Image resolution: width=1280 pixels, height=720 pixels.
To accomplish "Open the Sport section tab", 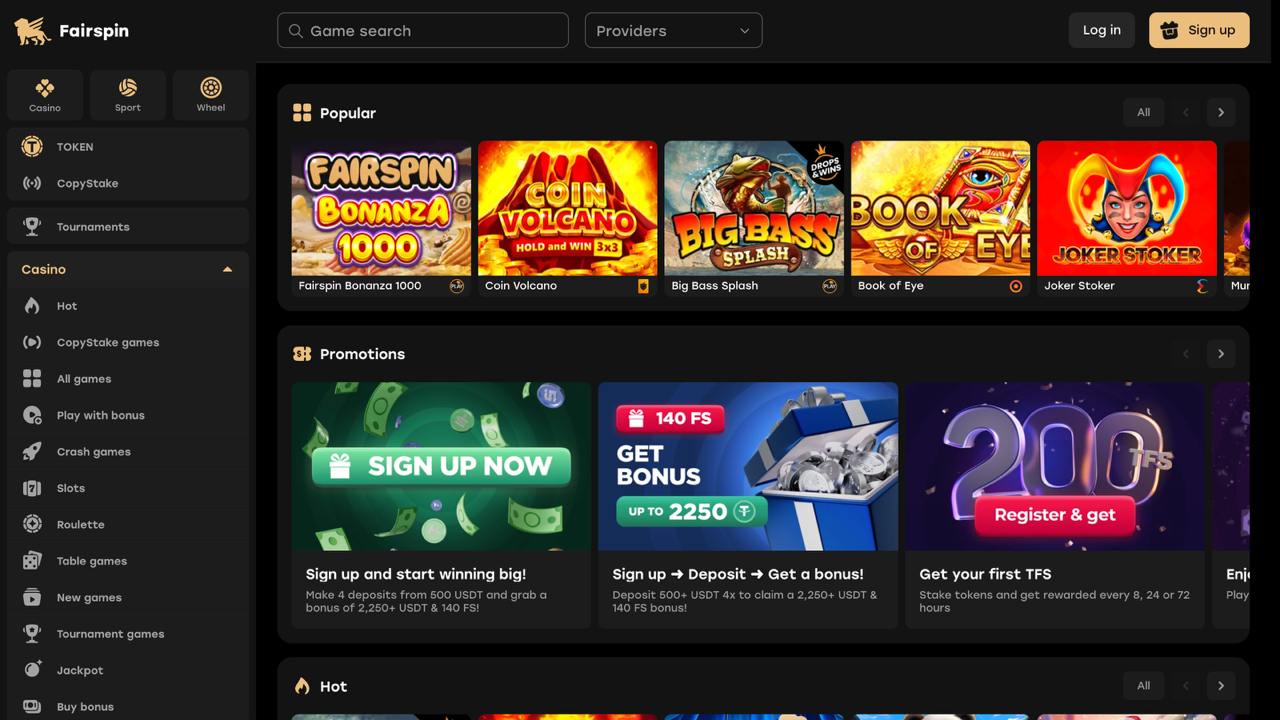I will 127,95.
